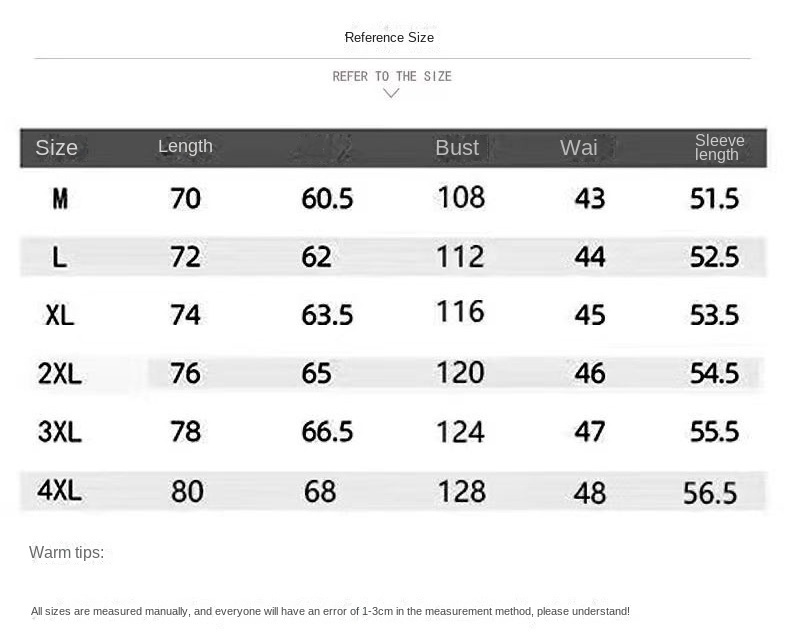
Task: Click the XL size row label
Action: pyautogui.click(x=60, y=315)
